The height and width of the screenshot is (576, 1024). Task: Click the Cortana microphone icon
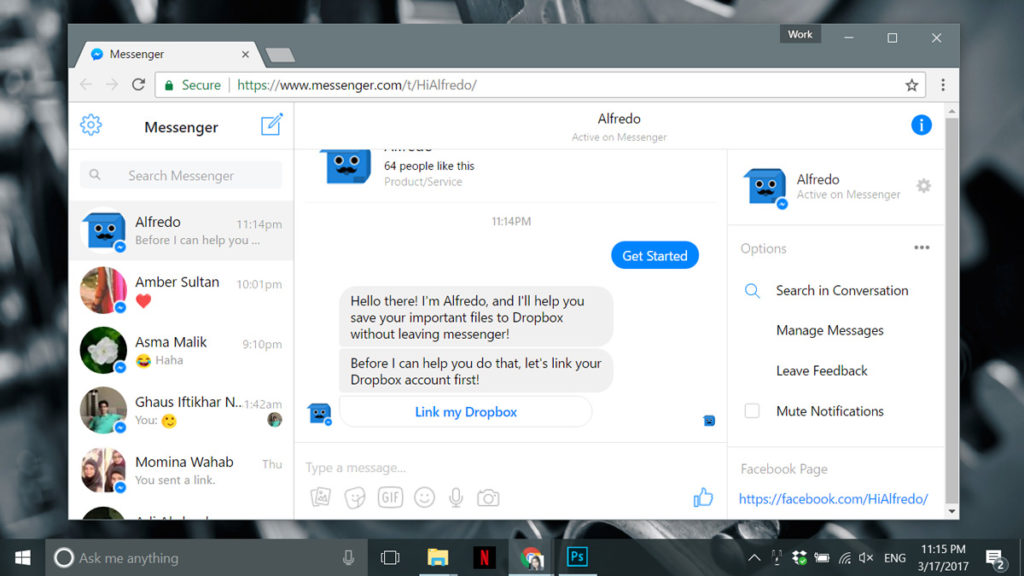point(349,558)
